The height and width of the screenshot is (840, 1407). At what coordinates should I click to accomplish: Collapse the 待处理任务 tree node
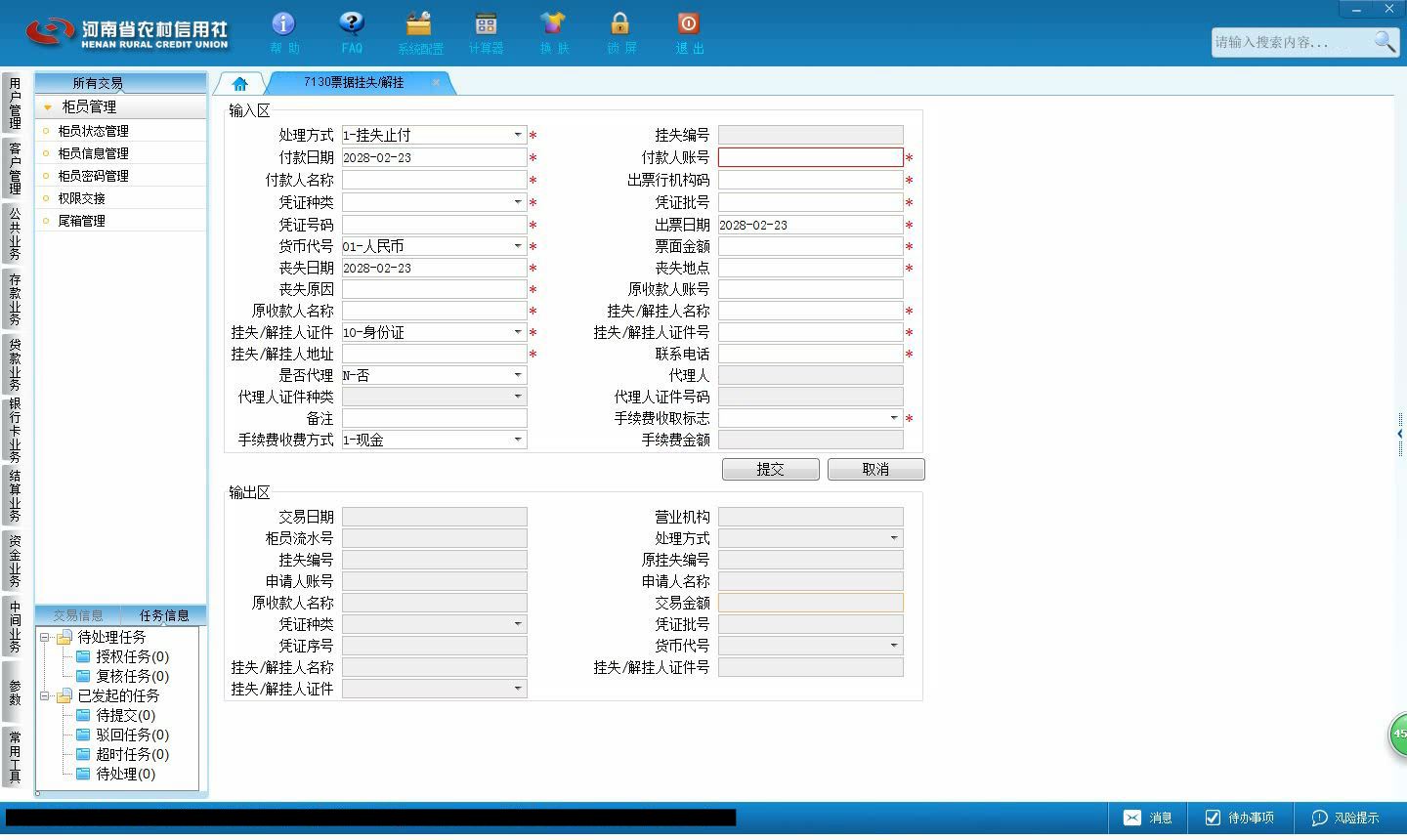(45, 637)
